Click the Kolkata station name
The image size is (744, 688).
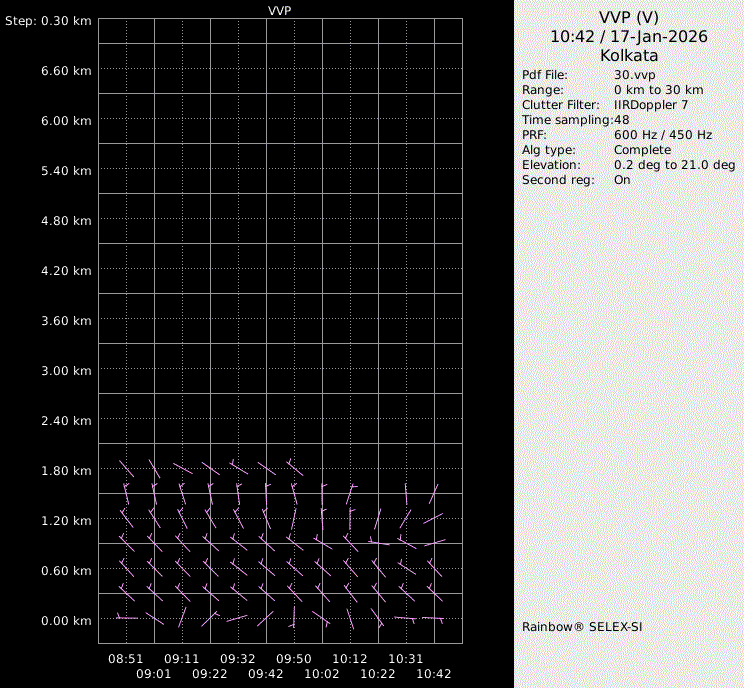[629, 56]
